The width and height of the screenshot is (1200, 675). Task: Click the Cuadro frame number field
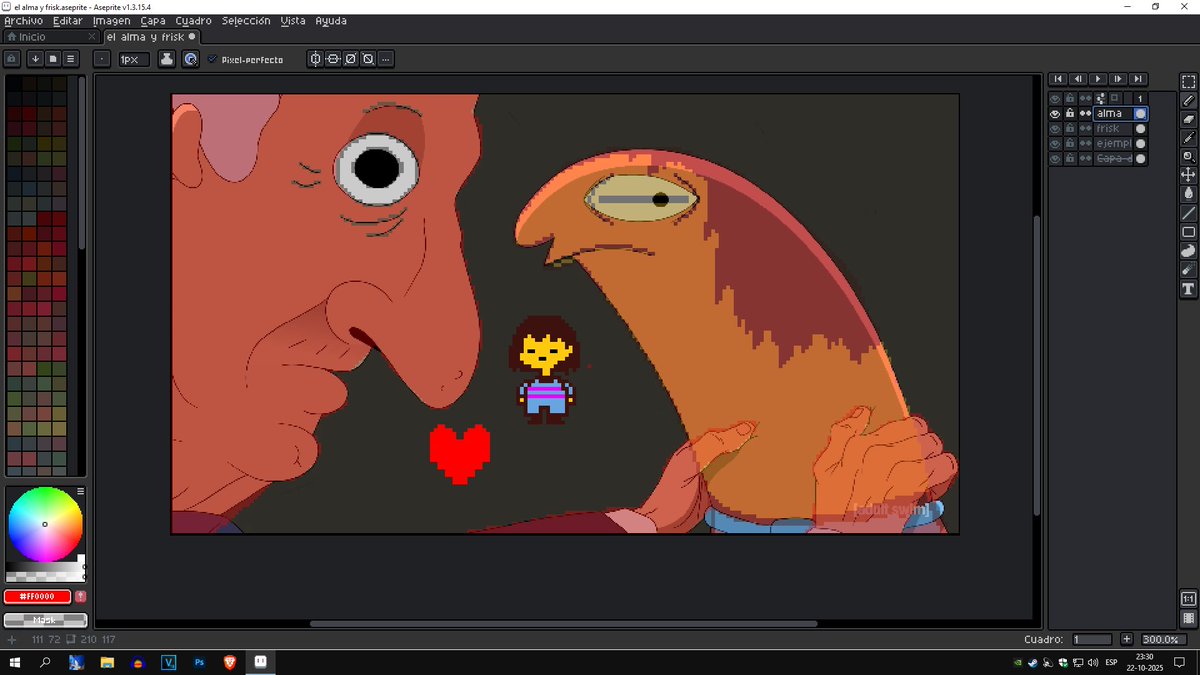pyautogui.click(x=1092, y=639)
